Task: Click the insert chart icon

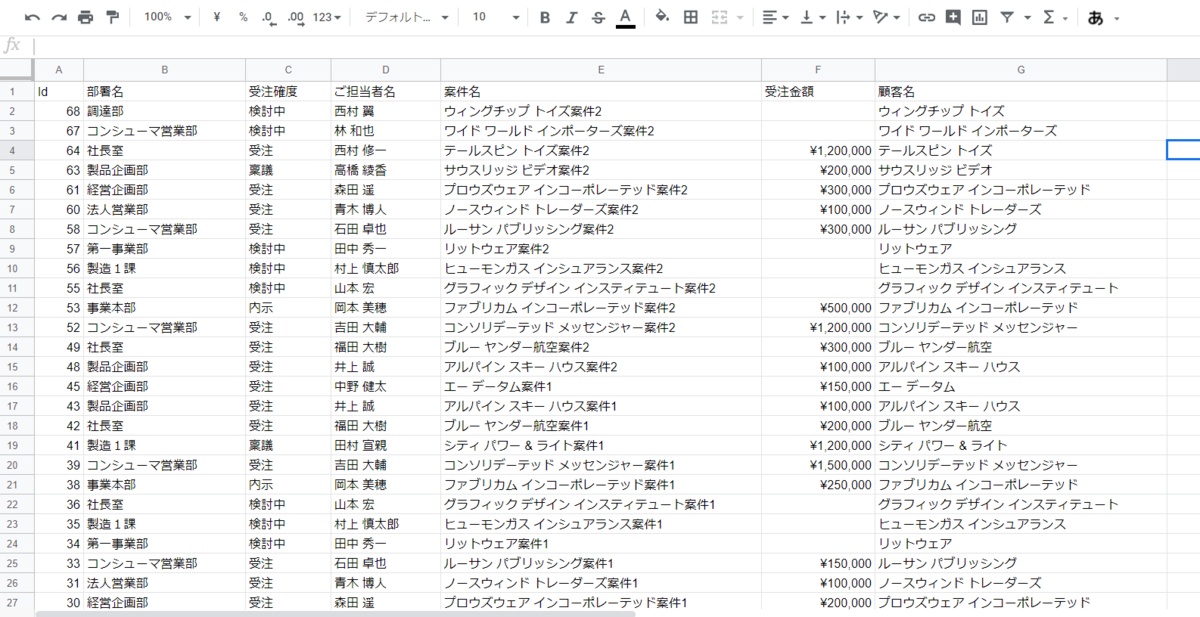Action: (979, 17)
